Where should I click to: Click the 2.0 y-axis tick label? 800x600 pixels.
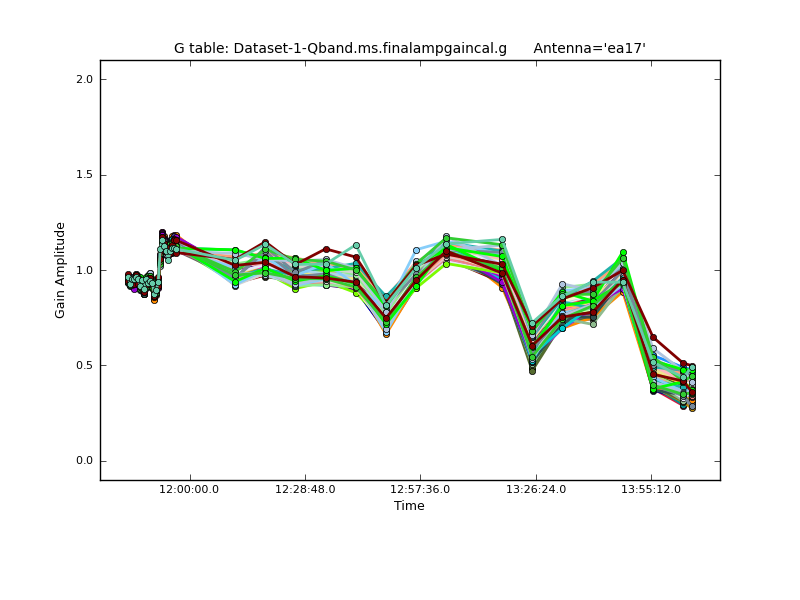[x=84, y=80]
